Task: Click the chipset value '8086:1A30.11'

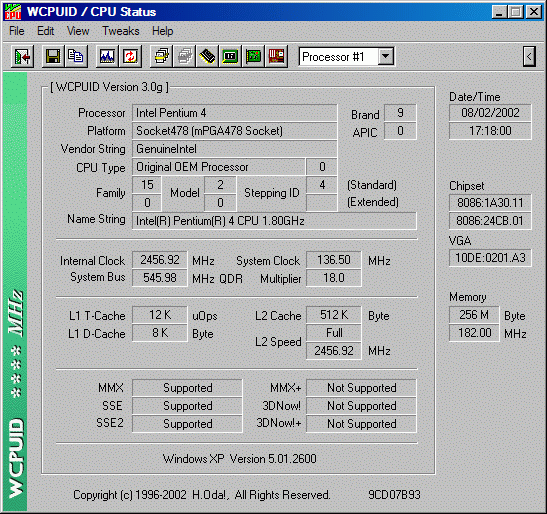Action: [x=490, y=203]
